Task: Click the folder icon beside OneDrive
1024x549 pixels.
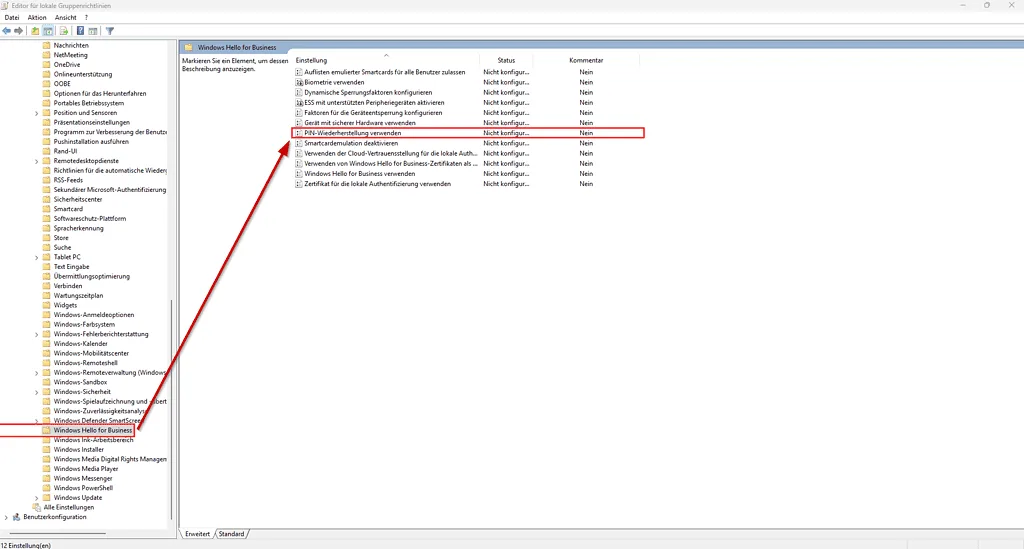Action: coord(46,65)
